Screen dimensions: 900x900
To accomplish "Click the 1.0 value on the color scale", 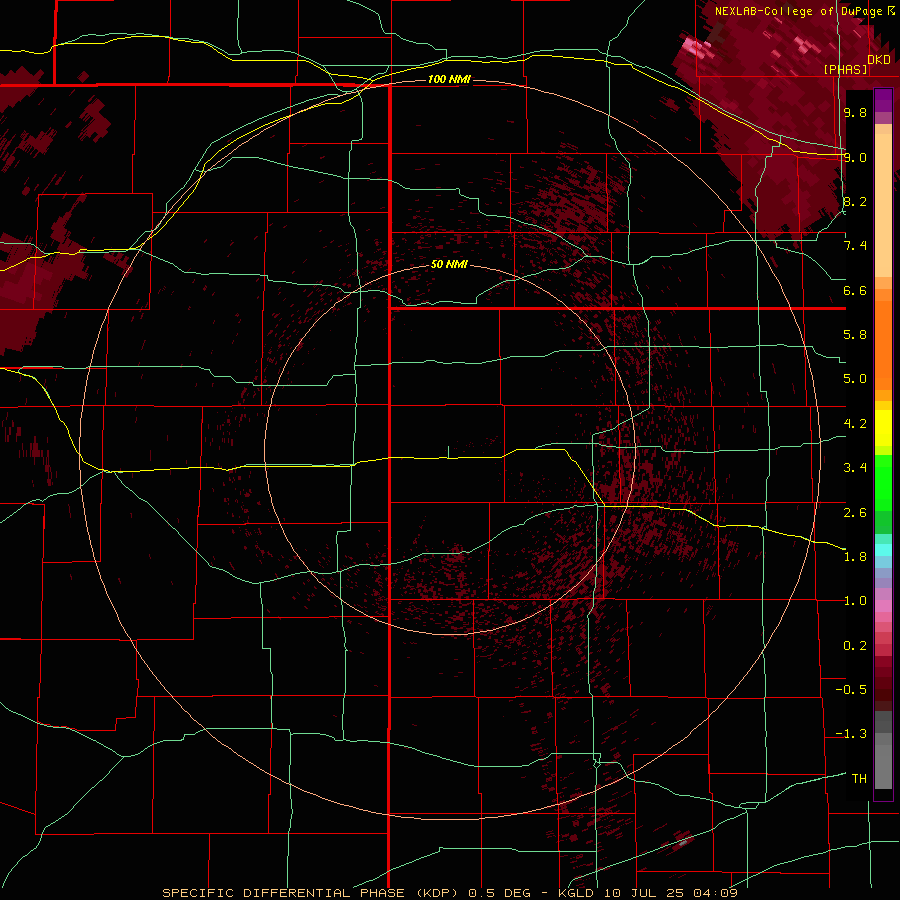I will (855, 601).
